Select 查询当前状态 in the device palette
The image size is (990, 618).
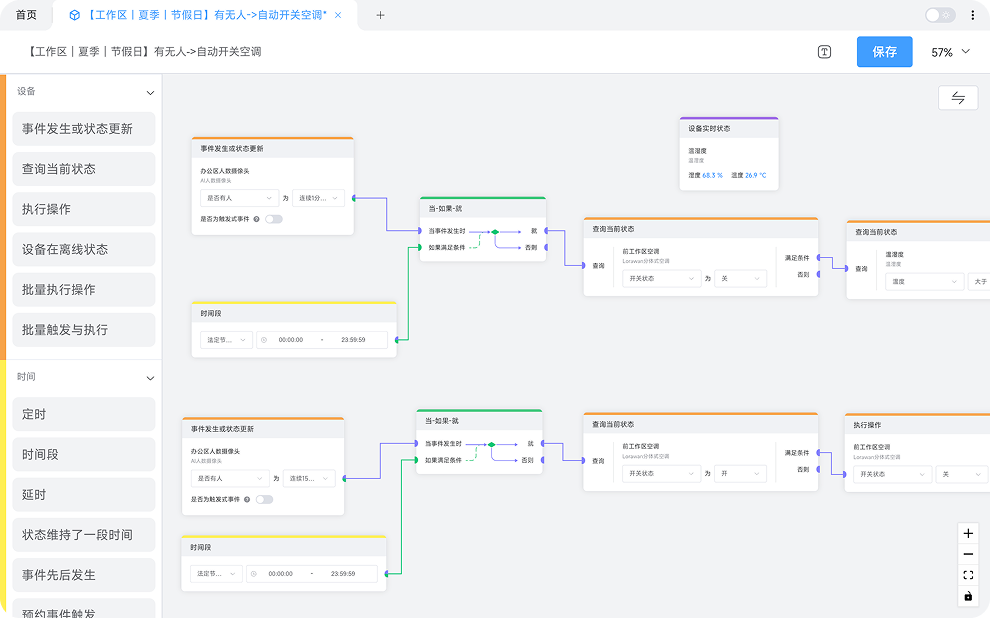coord(84,169)
